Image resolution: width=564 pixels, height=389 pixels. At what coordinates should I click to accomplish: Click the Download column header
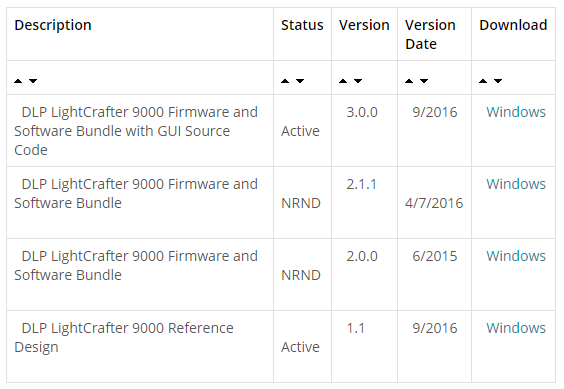513,25
